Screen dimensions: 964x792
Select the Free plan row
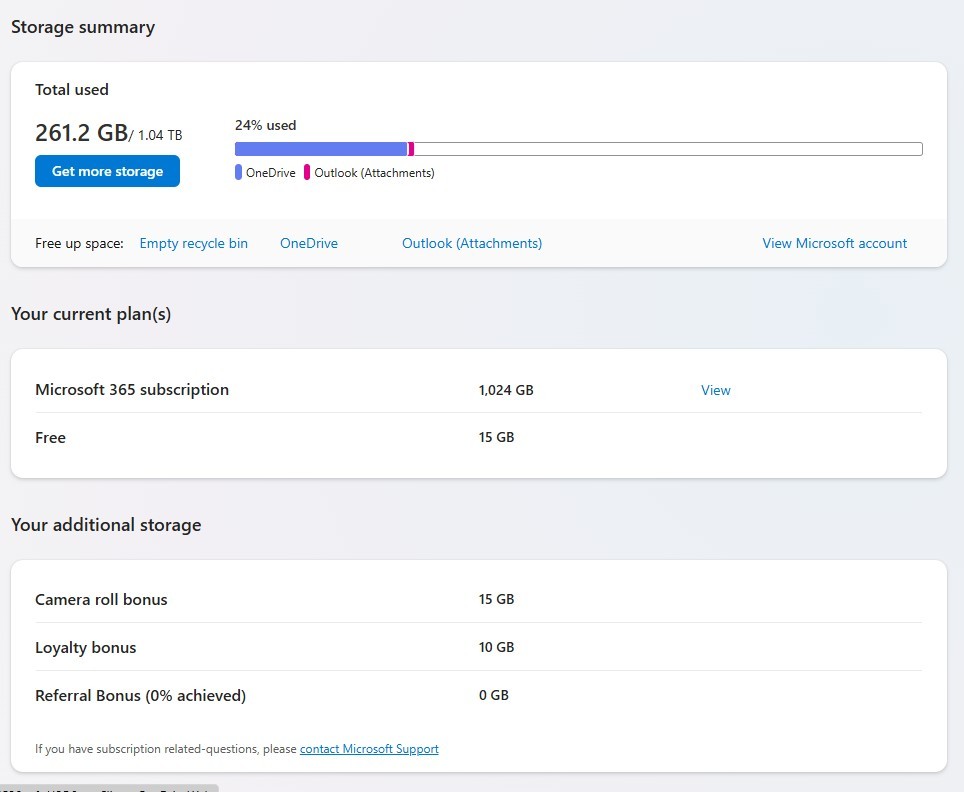click(478, 438)
